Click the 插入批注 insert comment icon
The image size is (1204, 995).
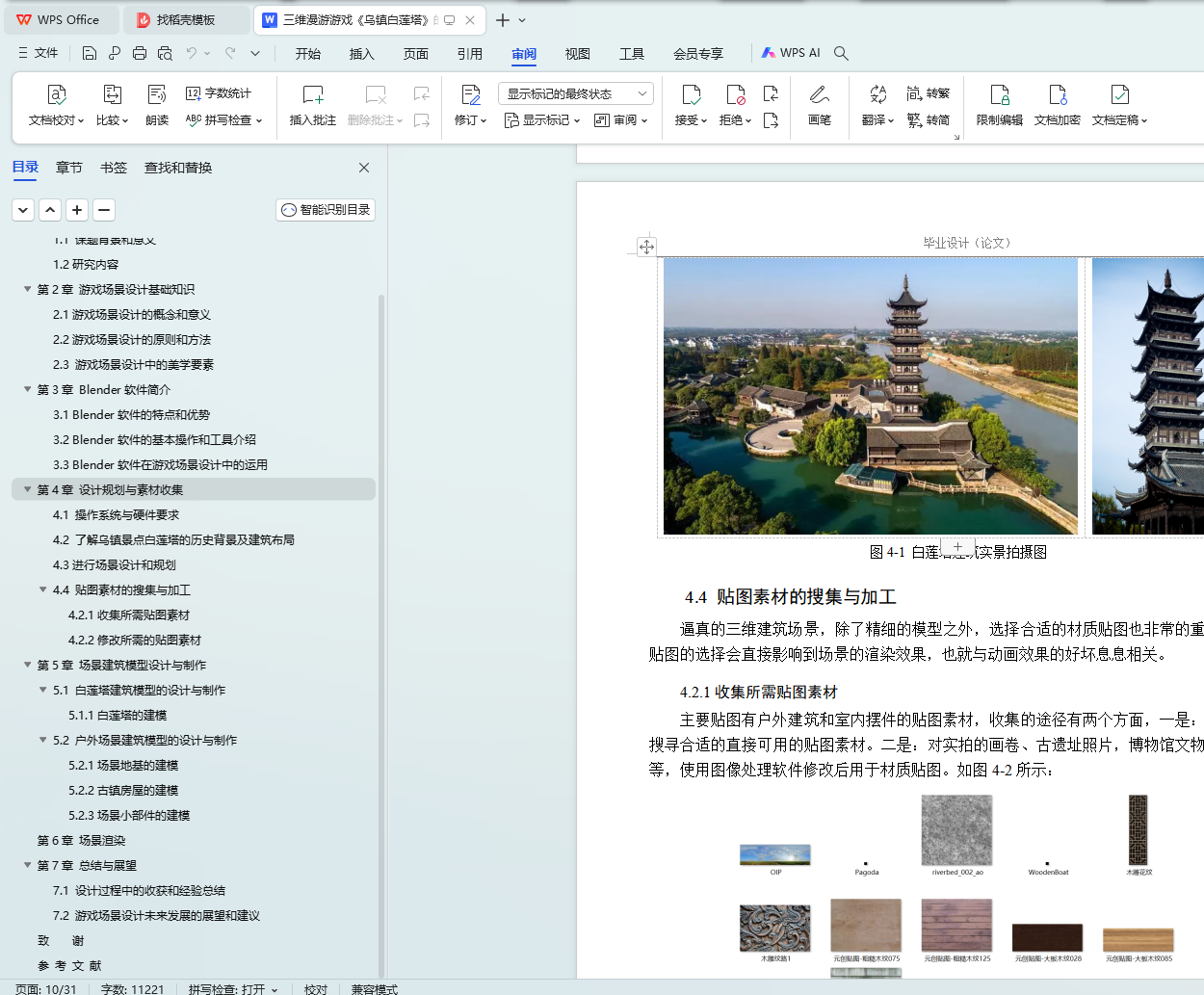312,95
